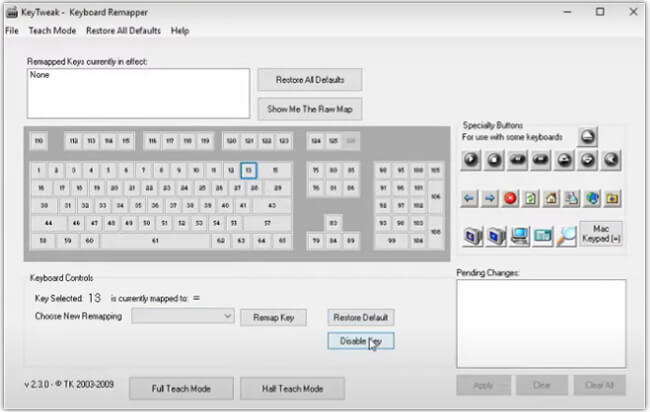This screenshot has width=650, height=412.
Task: Select keyboard key 30
Action: point(44,206)
